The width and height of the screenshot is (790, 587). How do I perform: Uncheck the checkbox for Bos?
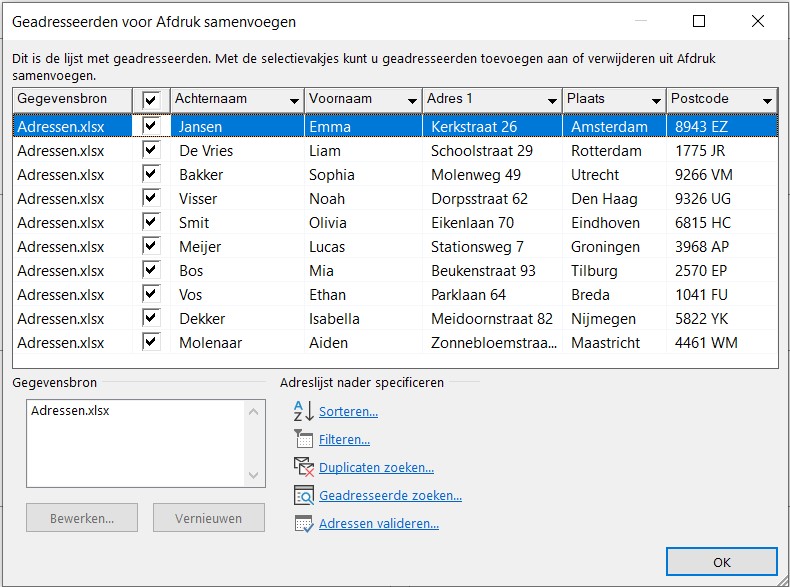(151, 270)
